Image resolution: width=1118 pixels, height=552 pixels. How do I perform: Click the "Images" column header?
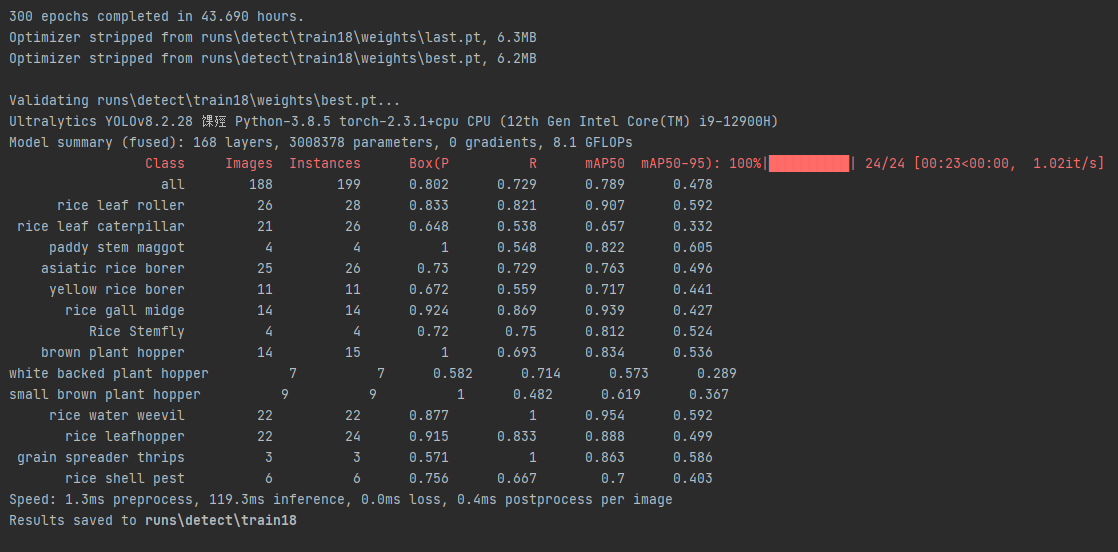(x=249, y=163)
